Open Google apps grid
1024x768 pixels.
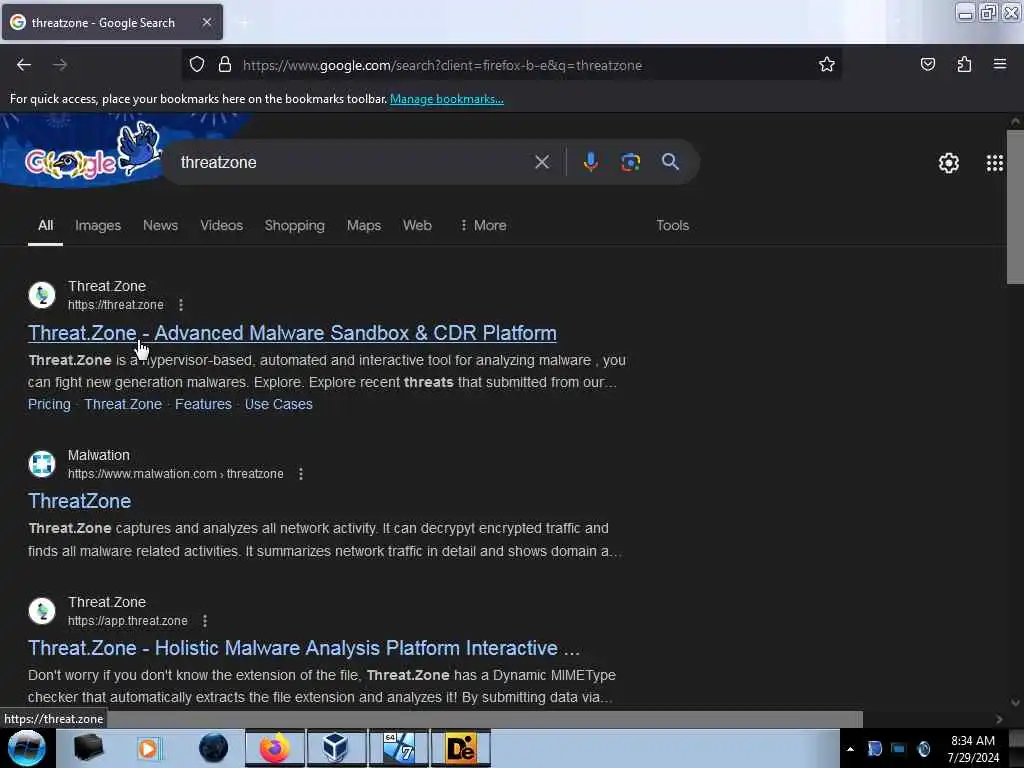click(x=995, y=163)
